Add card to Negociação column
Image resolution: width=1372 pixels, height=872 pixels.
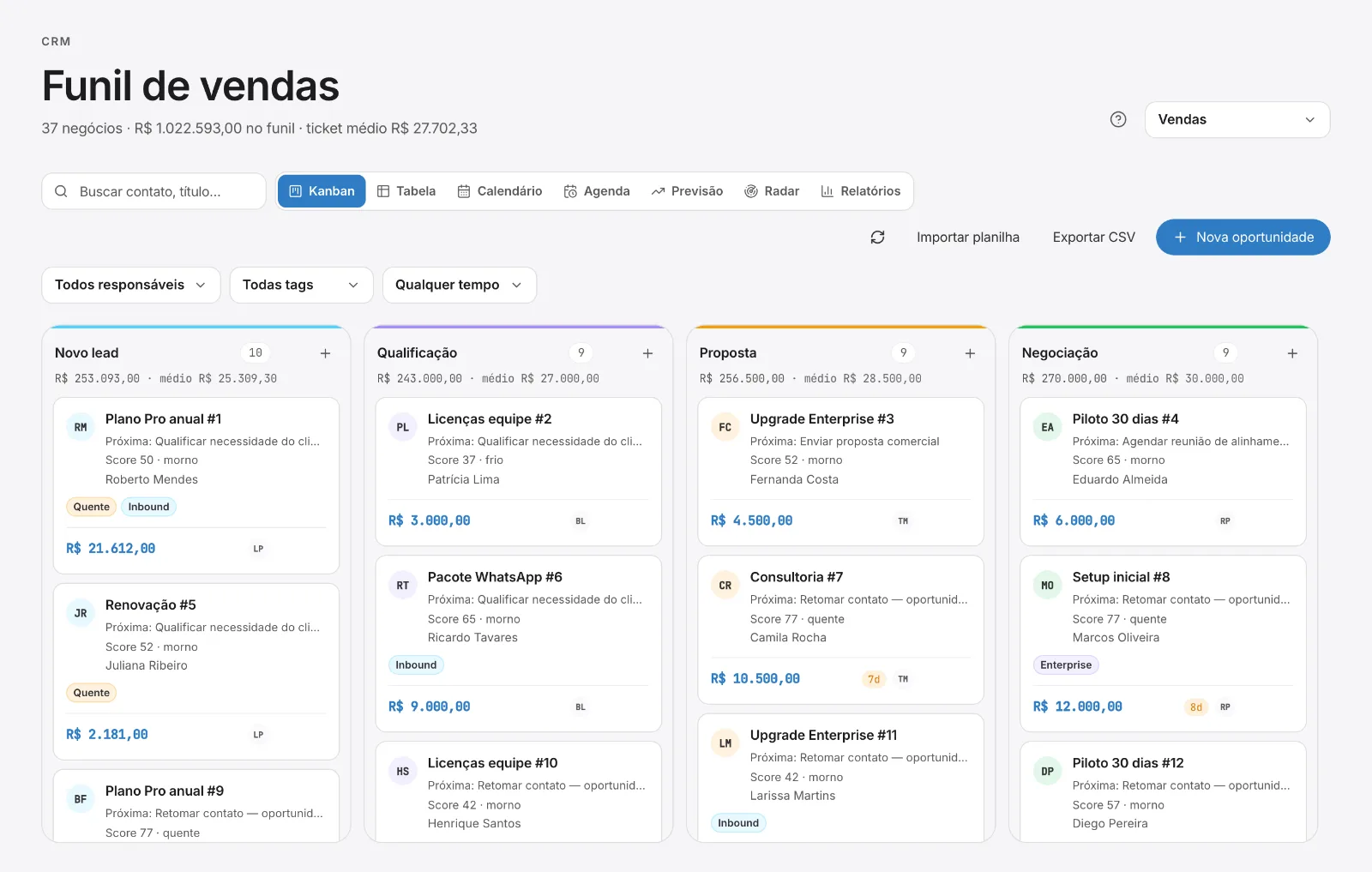[1293, 353]
